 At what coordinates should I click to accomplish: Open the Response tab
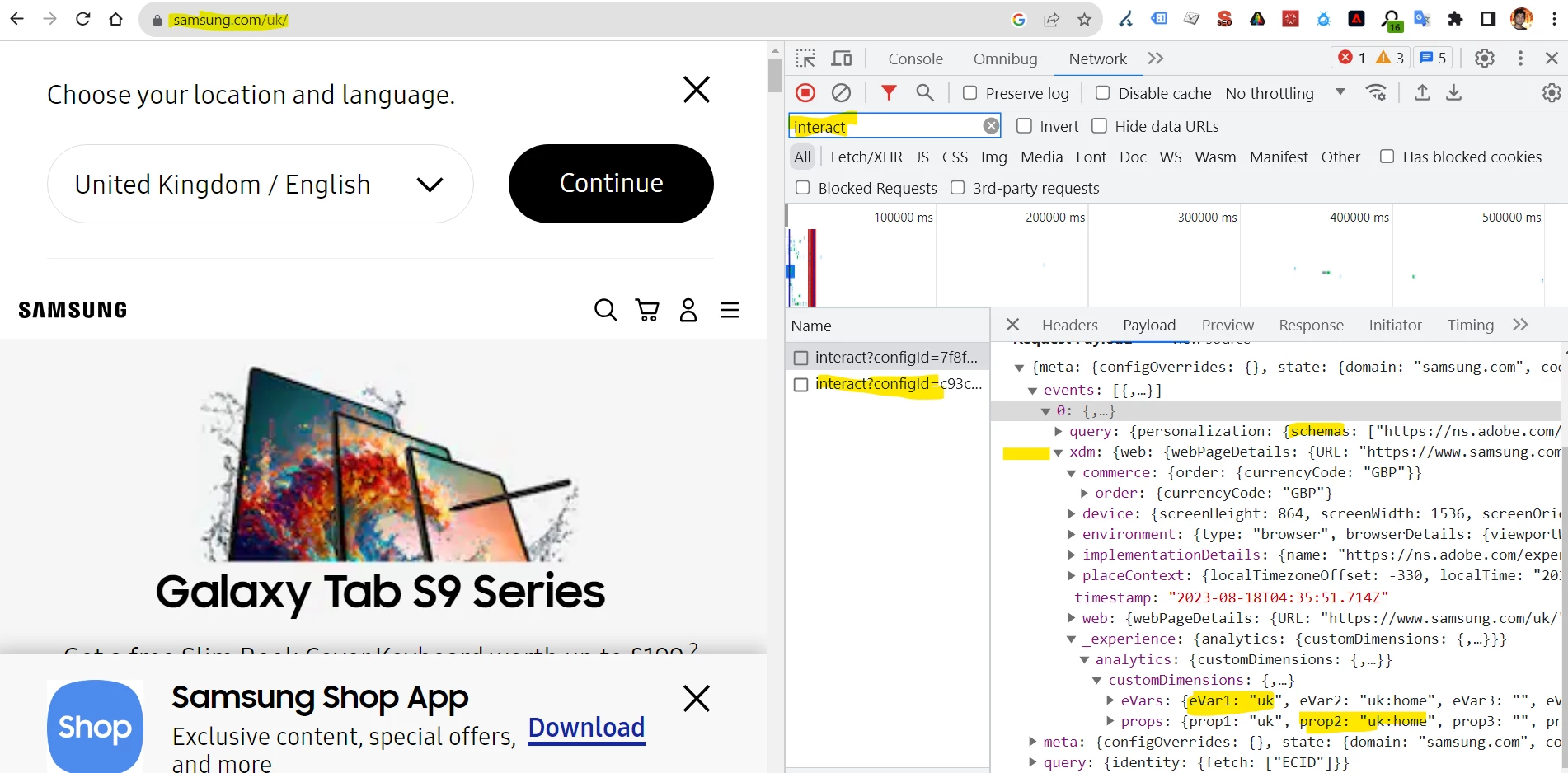tap(1311, 325)
